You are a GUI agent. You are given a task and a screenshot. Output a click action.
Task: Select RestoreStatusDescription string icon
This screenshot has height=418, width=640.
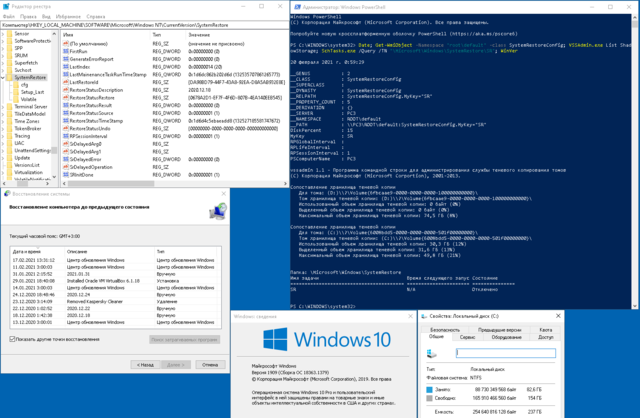66,90
